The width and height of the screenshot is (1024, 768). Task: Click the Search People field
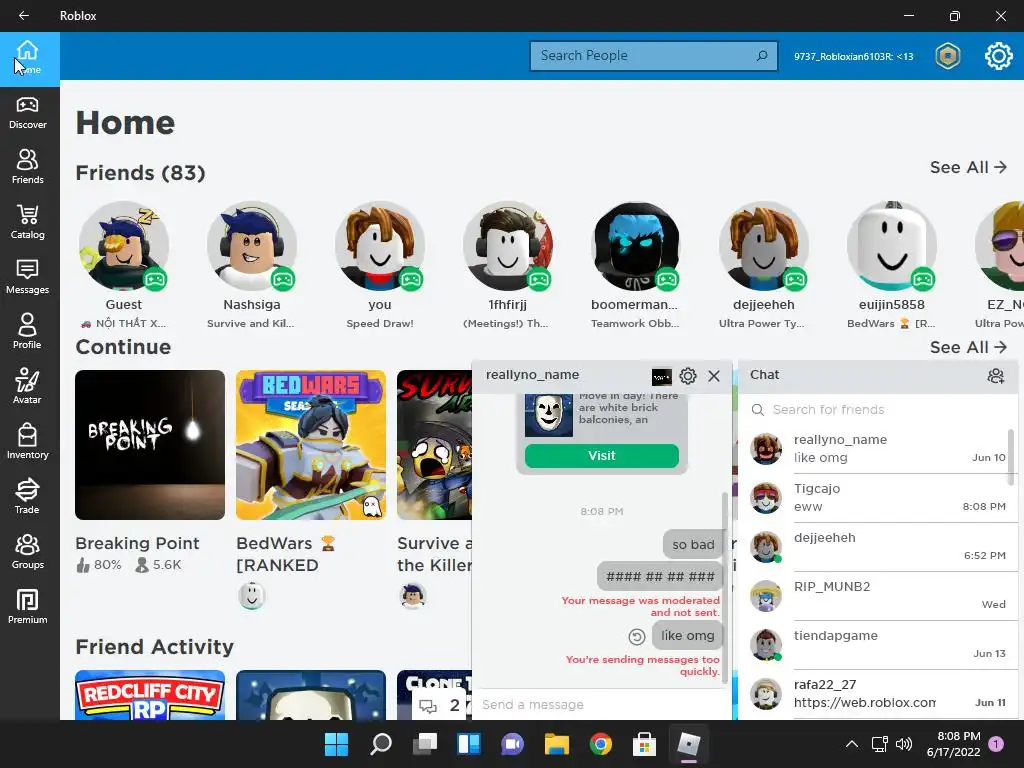pyautogui.click(x=654, y=56)
